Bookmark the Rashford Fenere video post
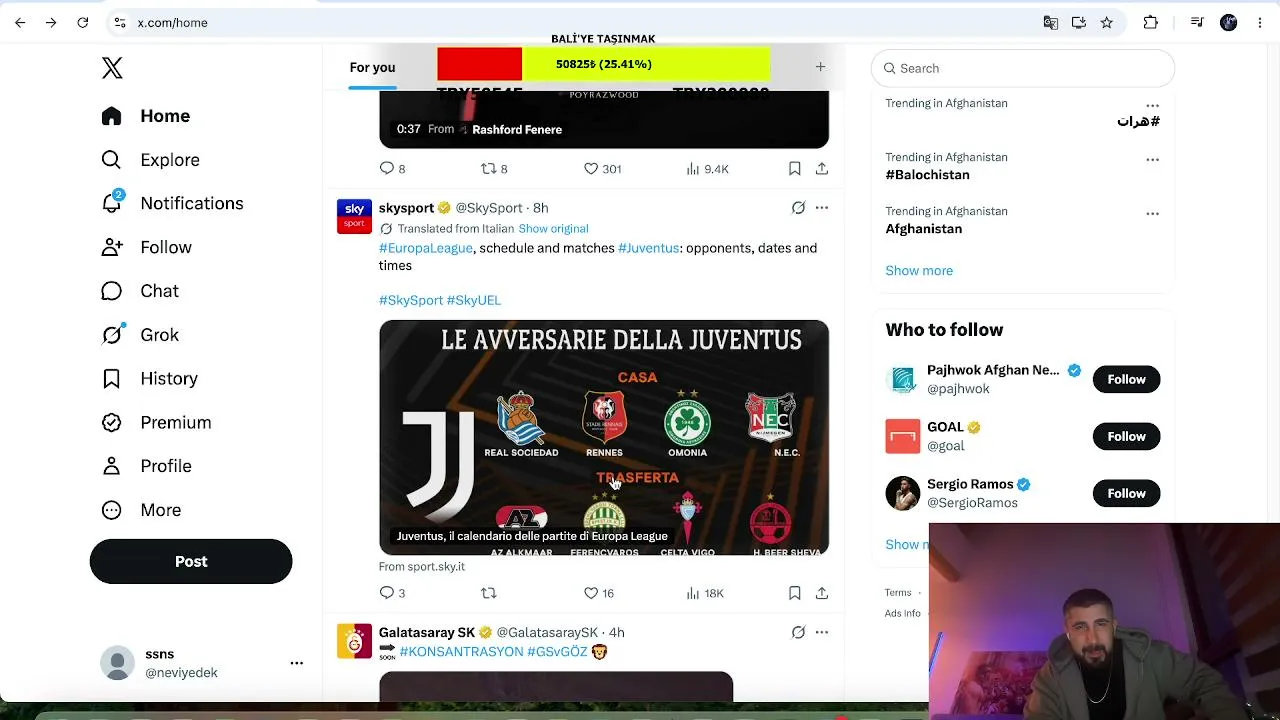 (794, 169)
